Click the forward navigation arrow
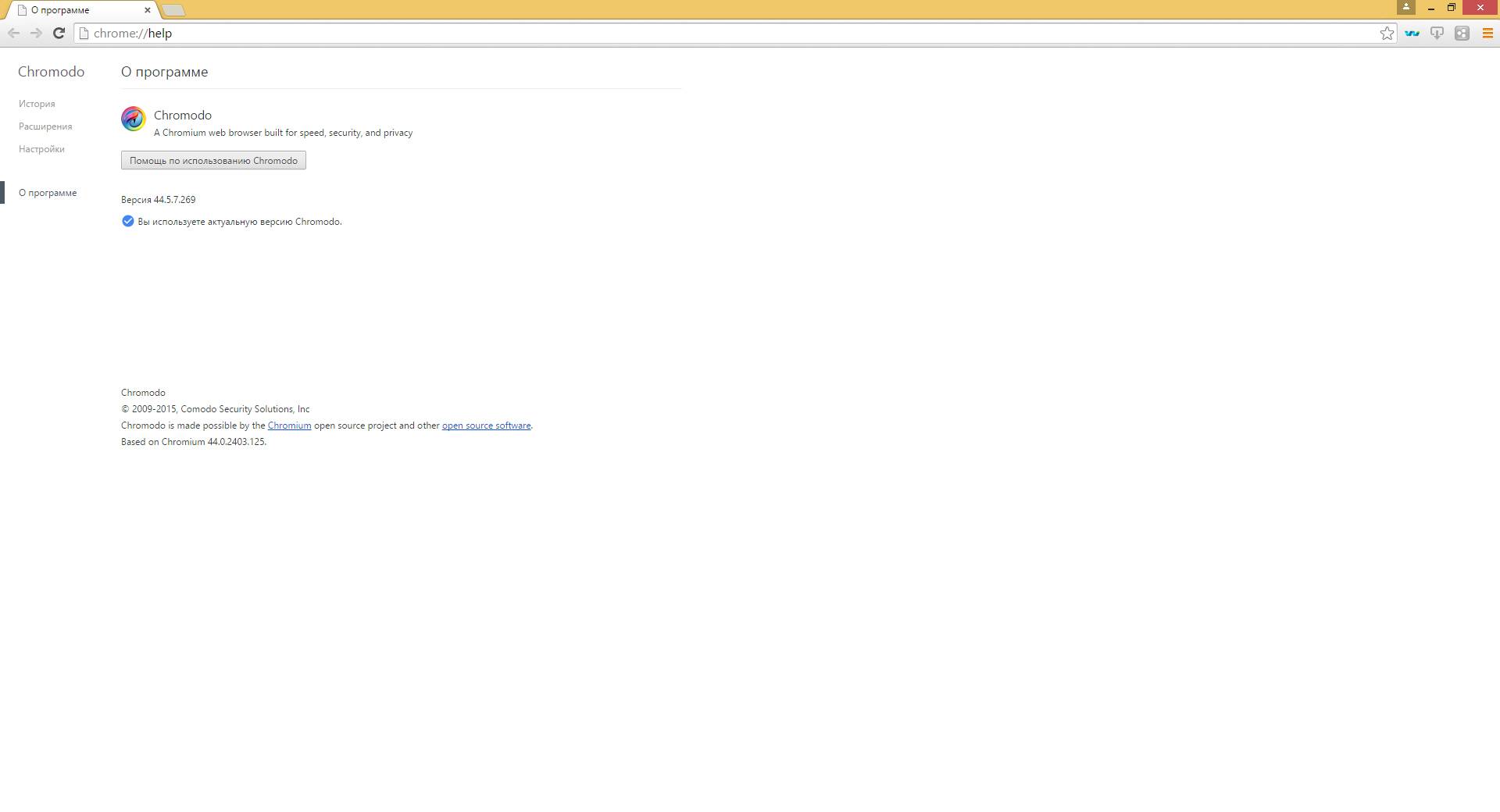This screenshot has height=812, width=1500. 36,33
